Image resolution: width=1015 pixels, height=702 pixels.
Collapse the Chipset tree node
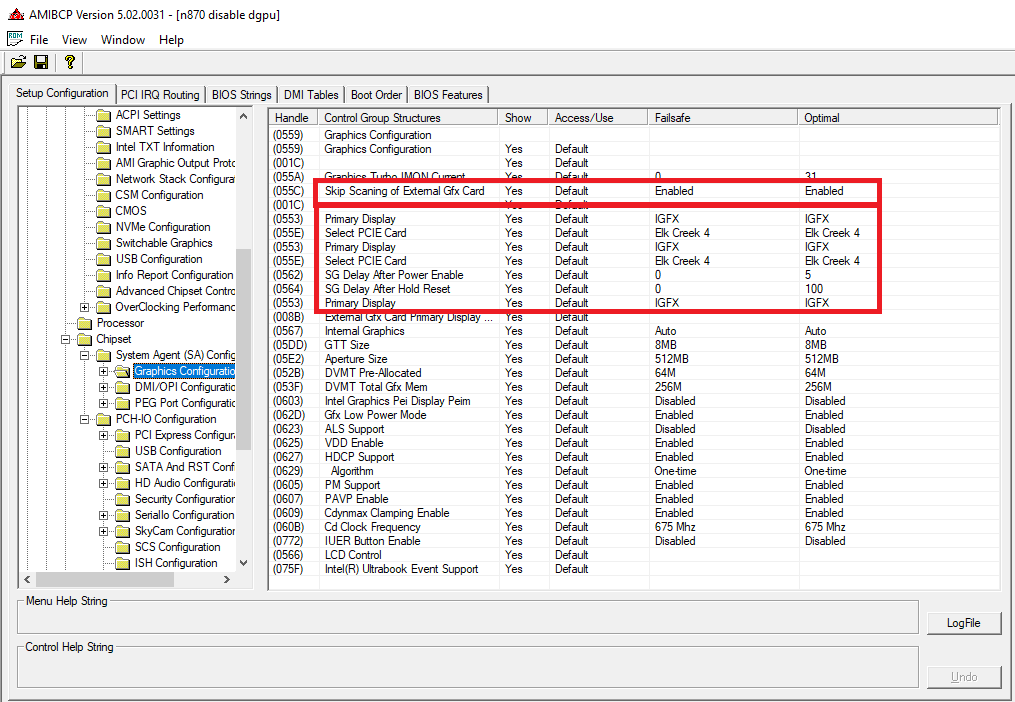(x=66, y=339)
